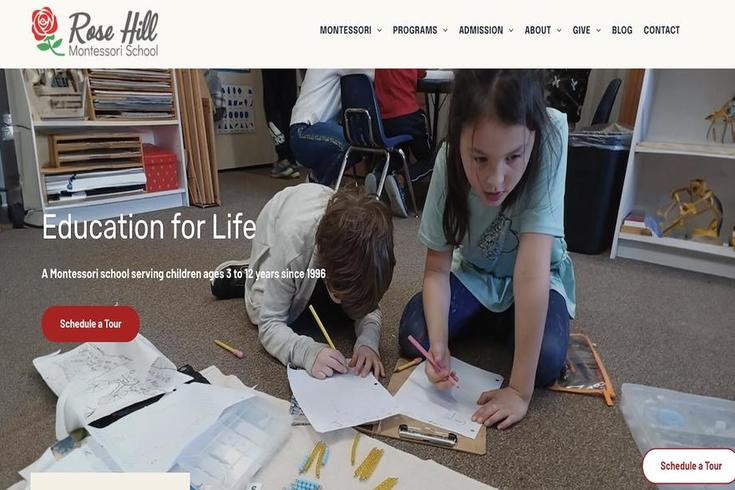Expand the Give dropdown chevron

click(x=598, y=30)
